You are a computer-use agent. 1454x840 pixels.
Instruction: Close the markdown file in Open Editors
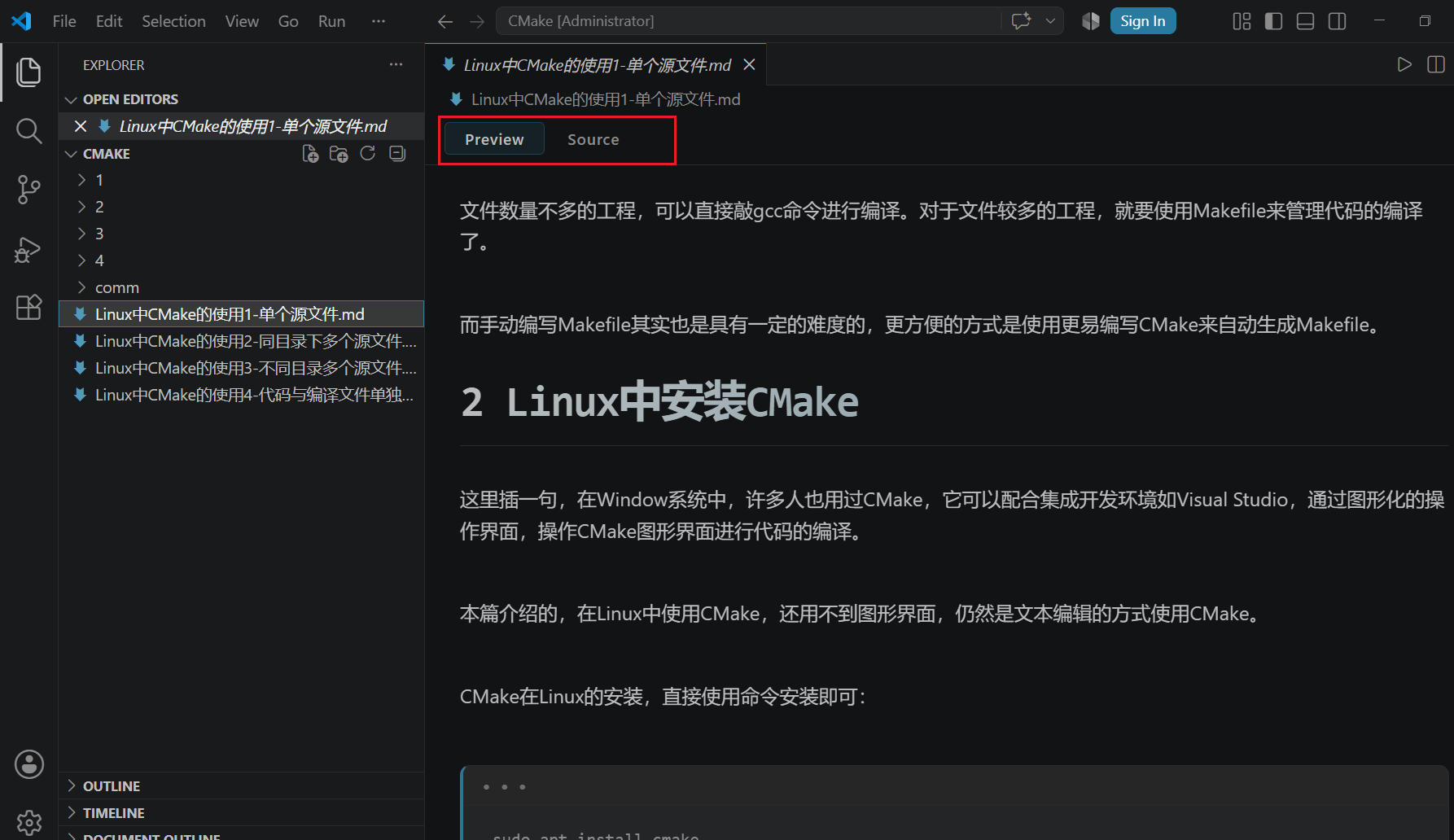(x=80, y=126)
